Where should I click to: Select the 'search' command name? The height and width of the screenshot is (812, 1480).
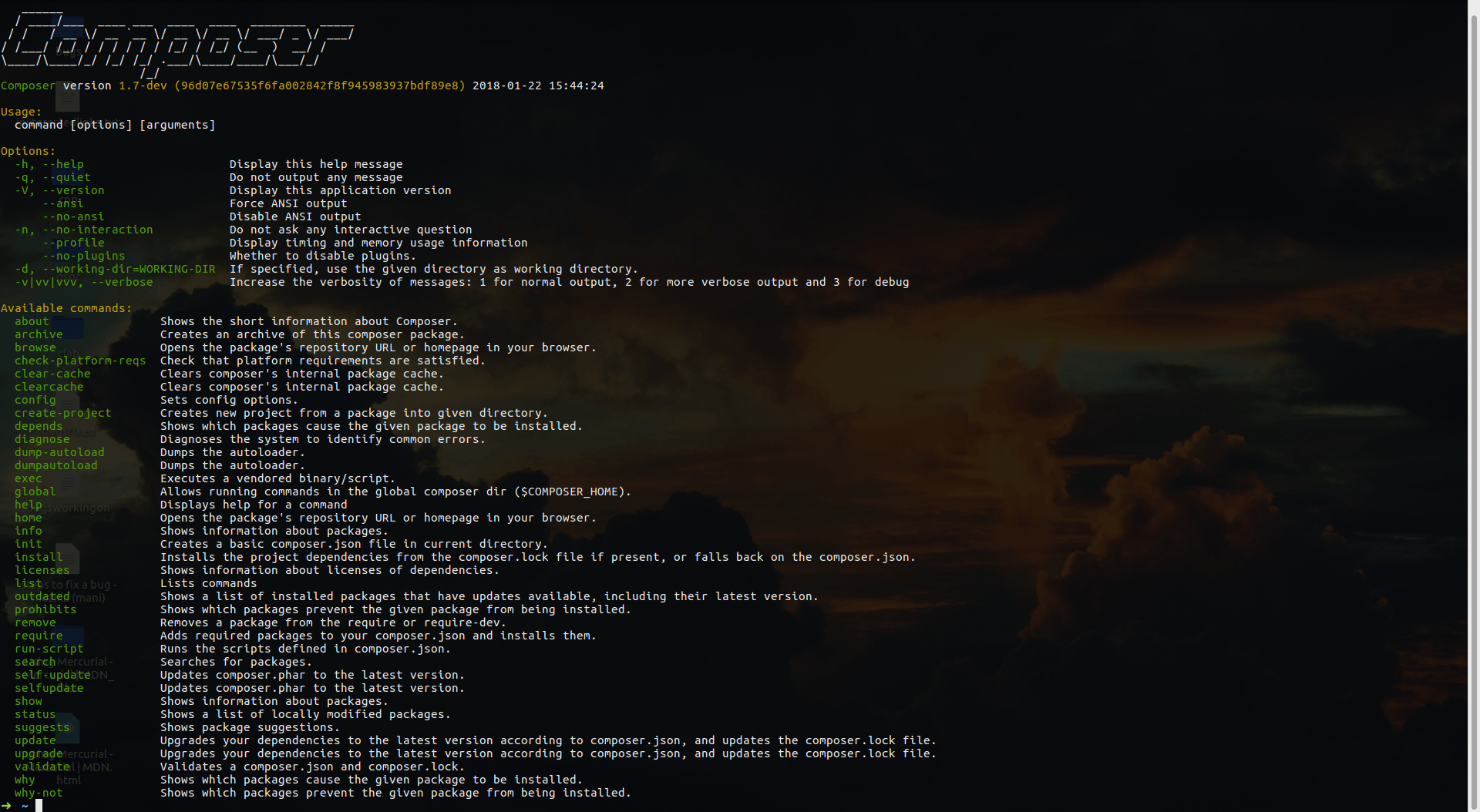click(35, 662)
